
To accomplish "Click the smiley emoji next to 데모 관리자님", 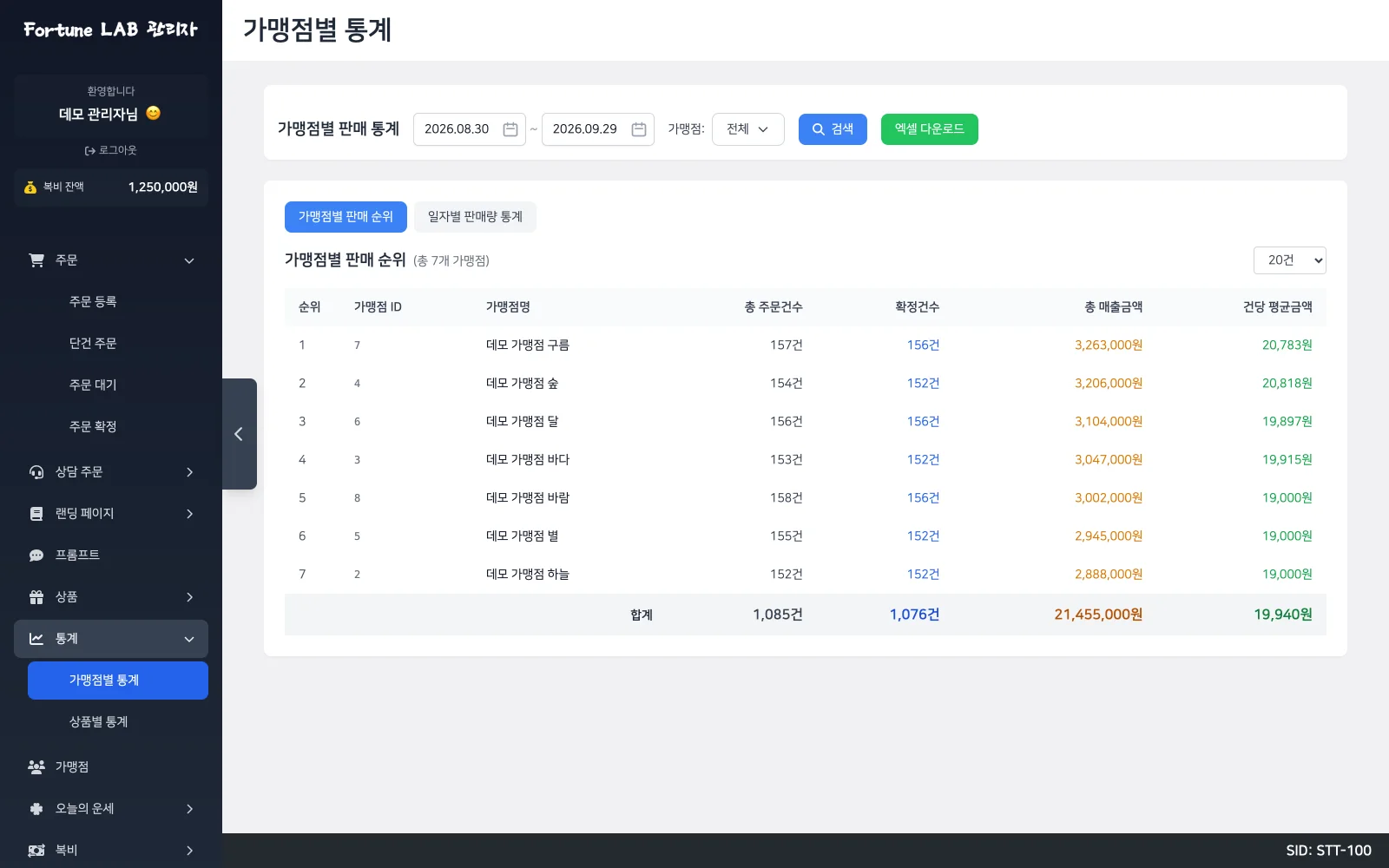I will [x=154, y=113].
